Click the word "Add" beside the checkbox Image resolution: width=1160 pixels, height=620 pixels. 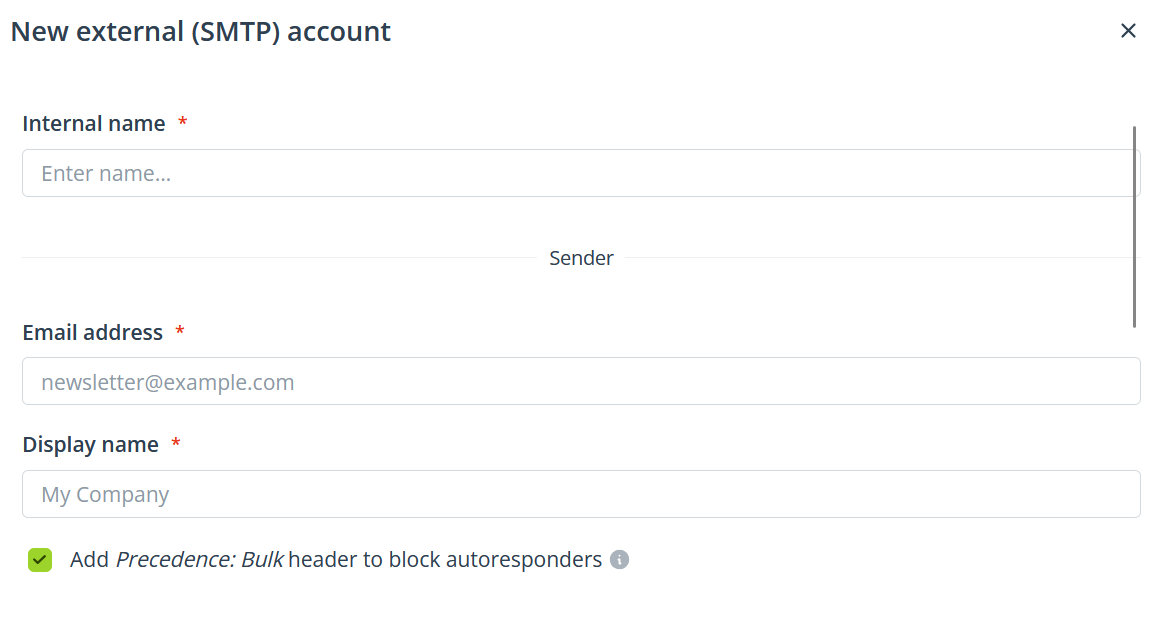(89, 560)
